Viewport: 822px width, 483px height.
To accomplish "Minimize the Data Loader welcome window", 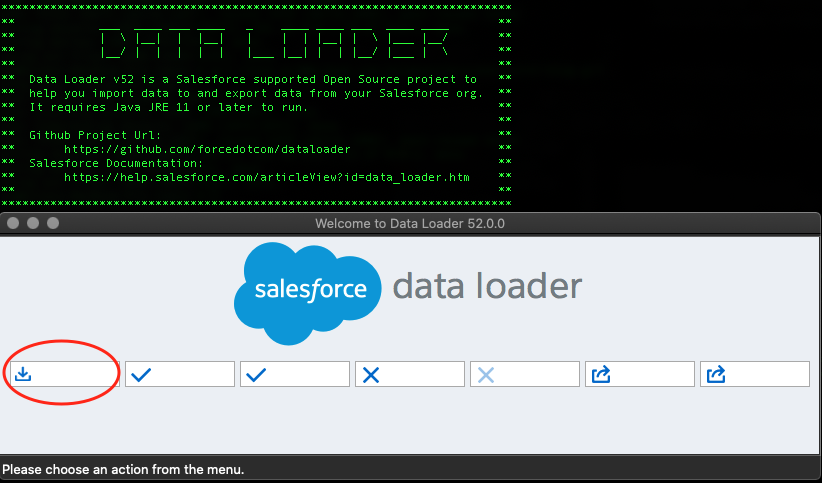I will [34, 223].
